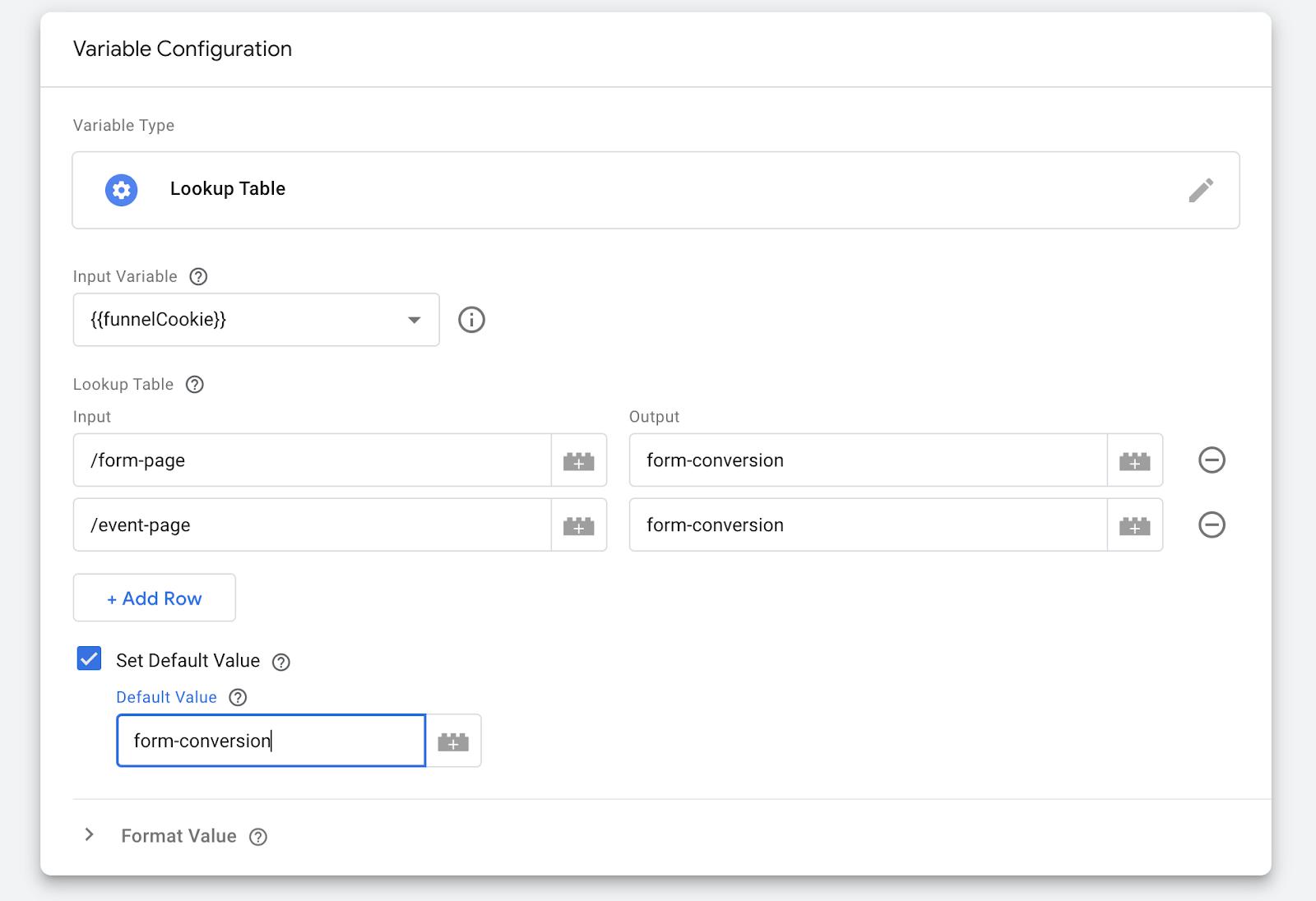The width and height of the screenshot is (1316, 901).
Task: Click the info icon beside funnelCookie dropdown
Action: pos(471,320)
